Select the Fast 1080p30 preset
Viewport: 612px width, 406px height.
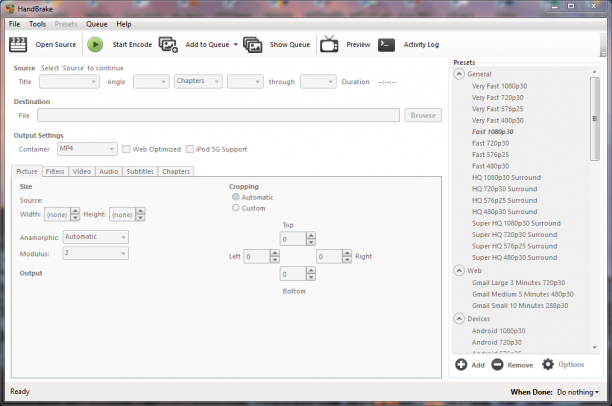[493, 132]
